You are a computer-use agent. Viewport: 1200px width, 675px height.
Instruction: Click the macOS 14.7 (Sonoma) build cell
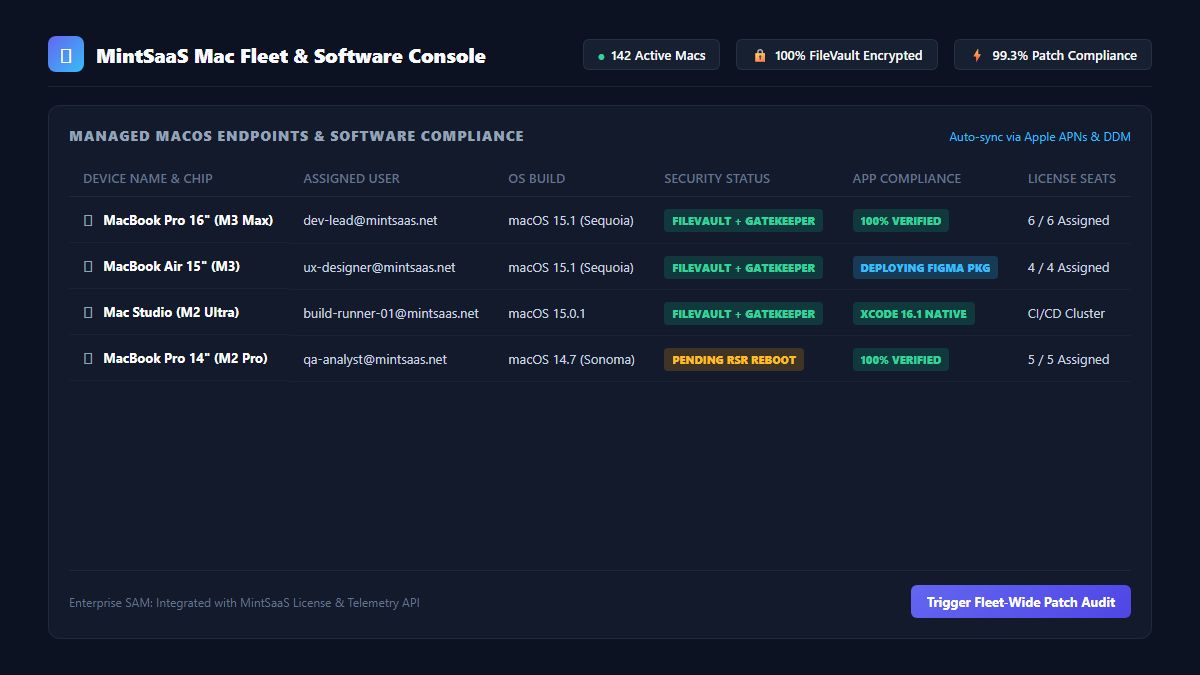(x=571, y=359)
